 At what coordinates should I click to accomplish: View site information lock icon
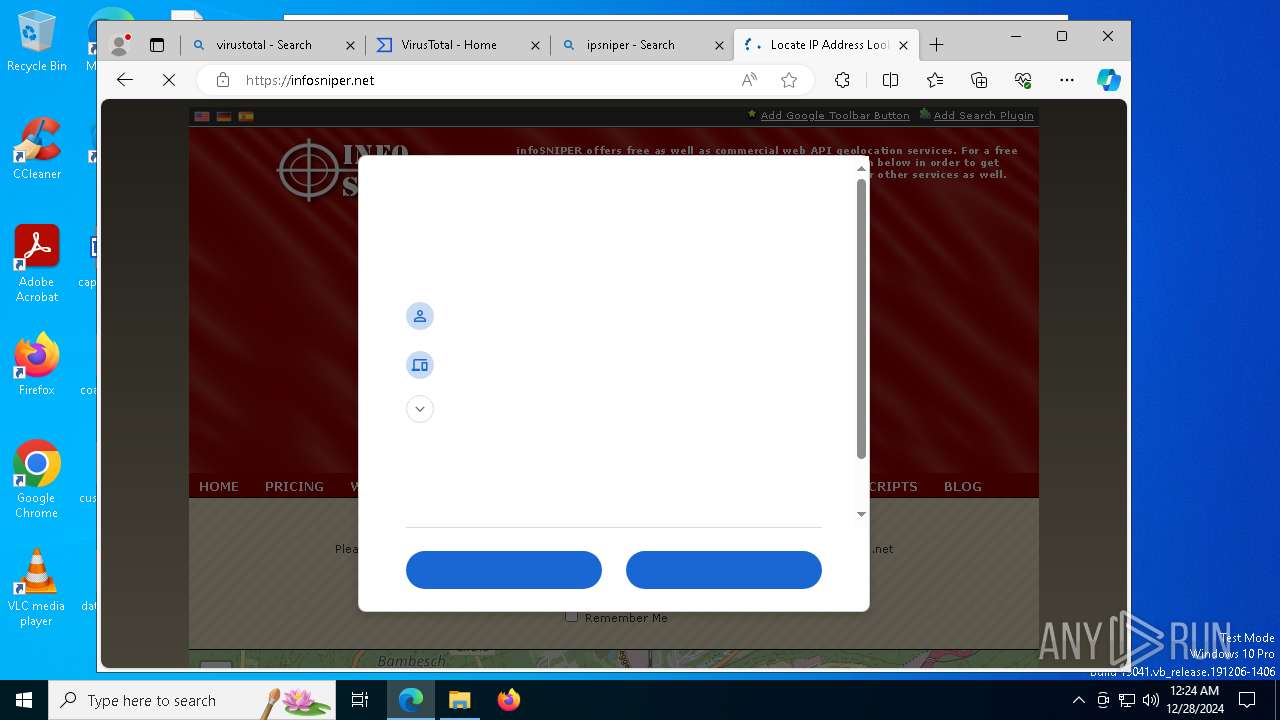[223, 80]
